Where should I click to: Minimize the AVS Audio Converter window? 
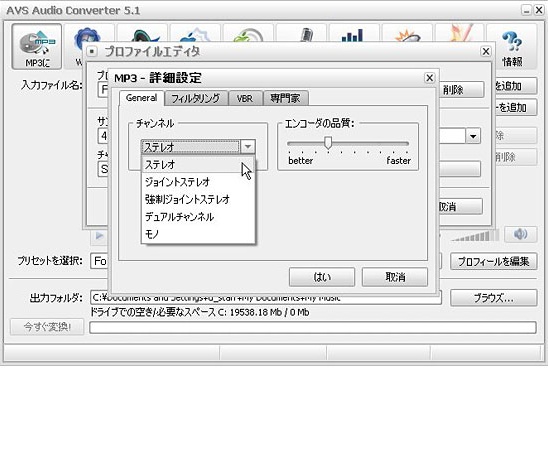tap(527, 10)
